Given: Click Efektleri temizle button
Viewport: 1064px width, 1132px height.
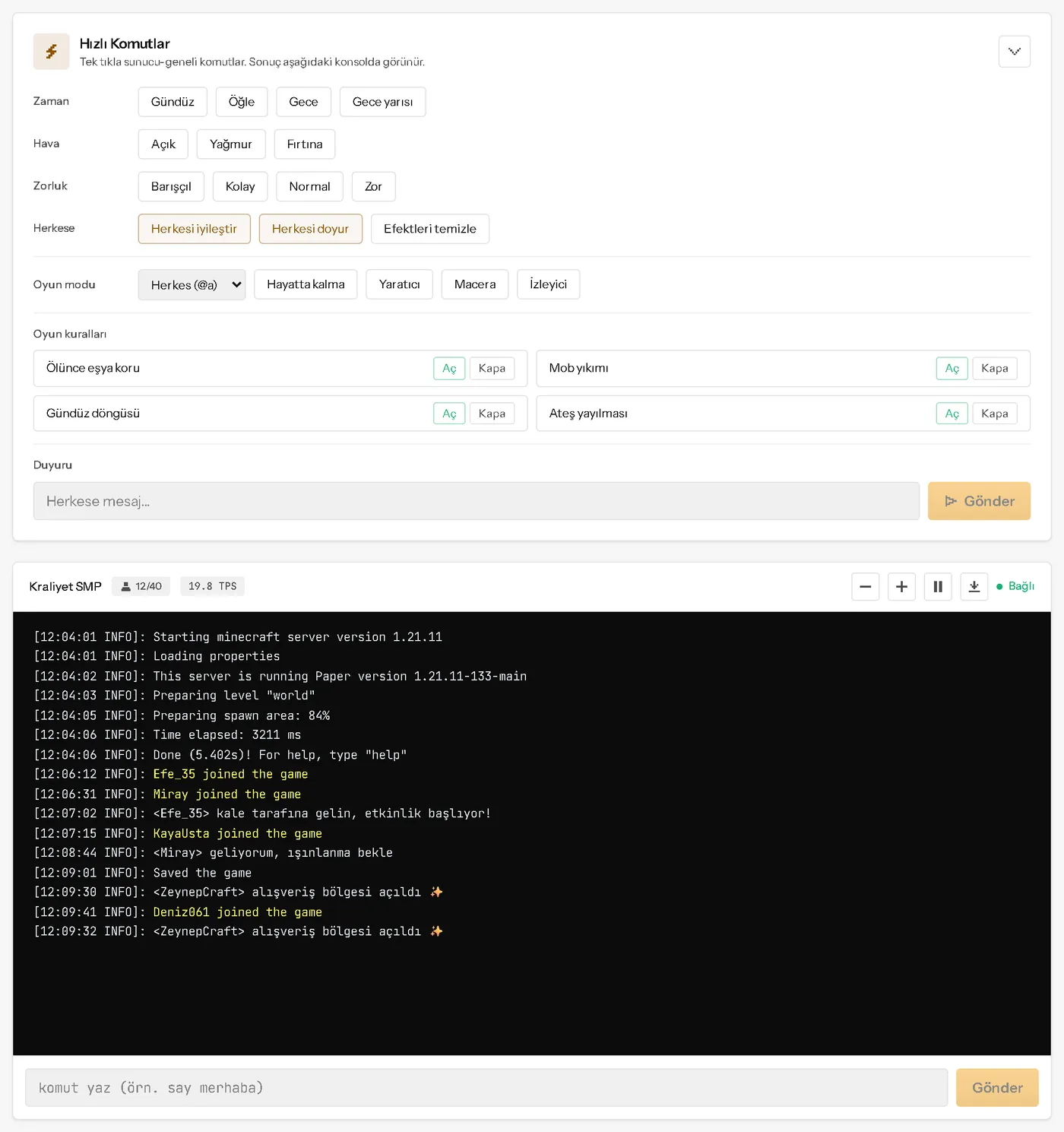Looking at the screenshot, I should pos(430,229).
